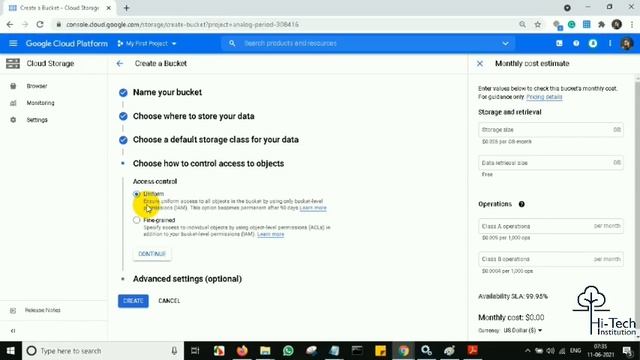Viewport: 640px width, 360px height.
Task: Click the Cloud Storage sidebar header
Action: pyautogui.click(x=50, y=64)
